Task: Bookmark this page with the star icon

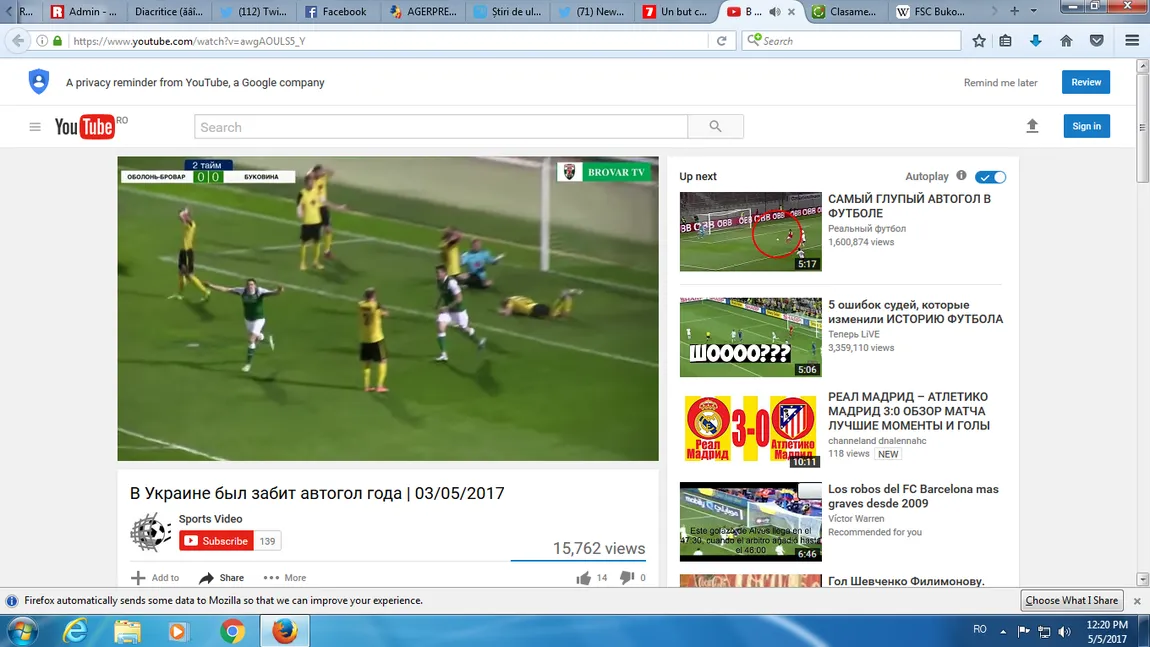Action: (978, 41)
